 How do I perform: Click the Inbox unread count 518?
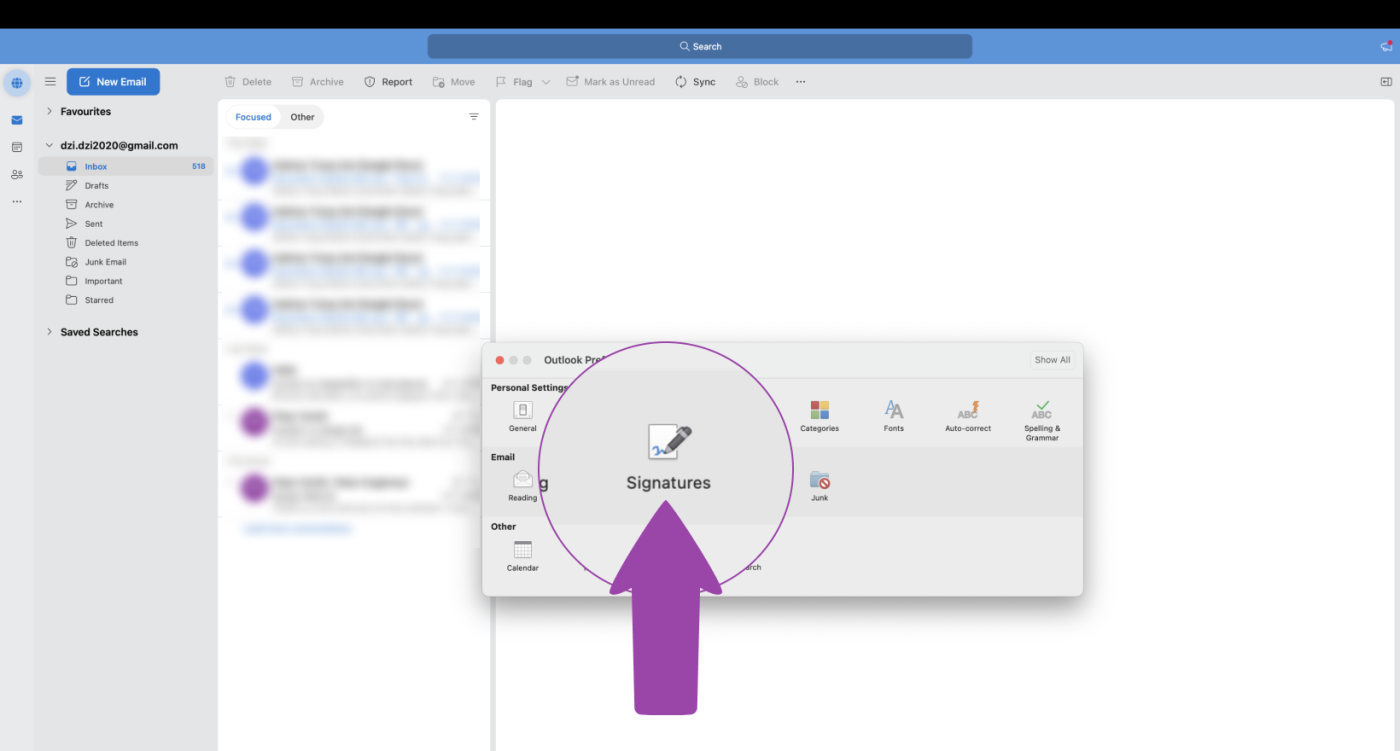pyautogui.click(x=199, y=166)
